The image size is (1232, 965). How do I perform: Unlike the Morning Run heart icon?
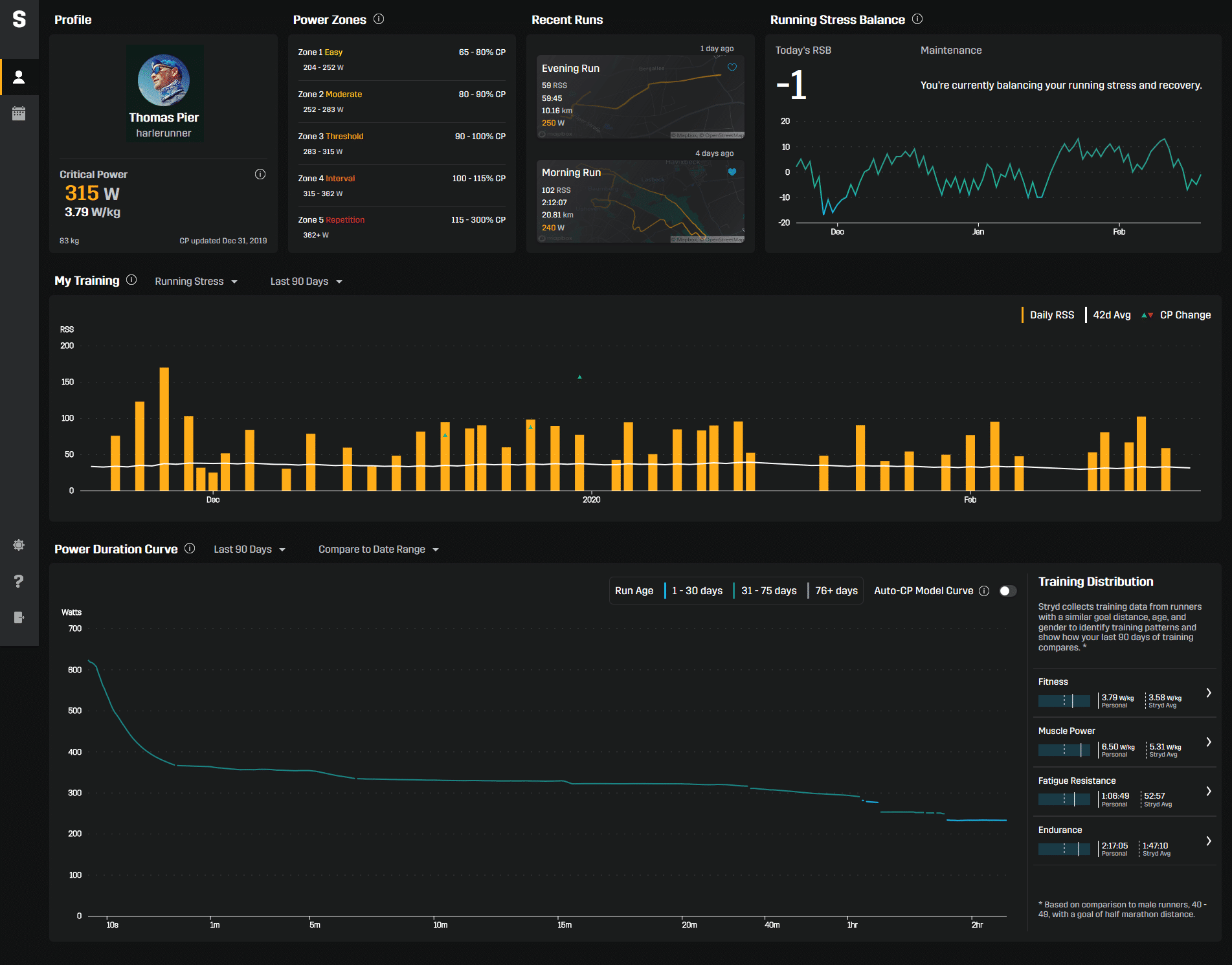732,172
